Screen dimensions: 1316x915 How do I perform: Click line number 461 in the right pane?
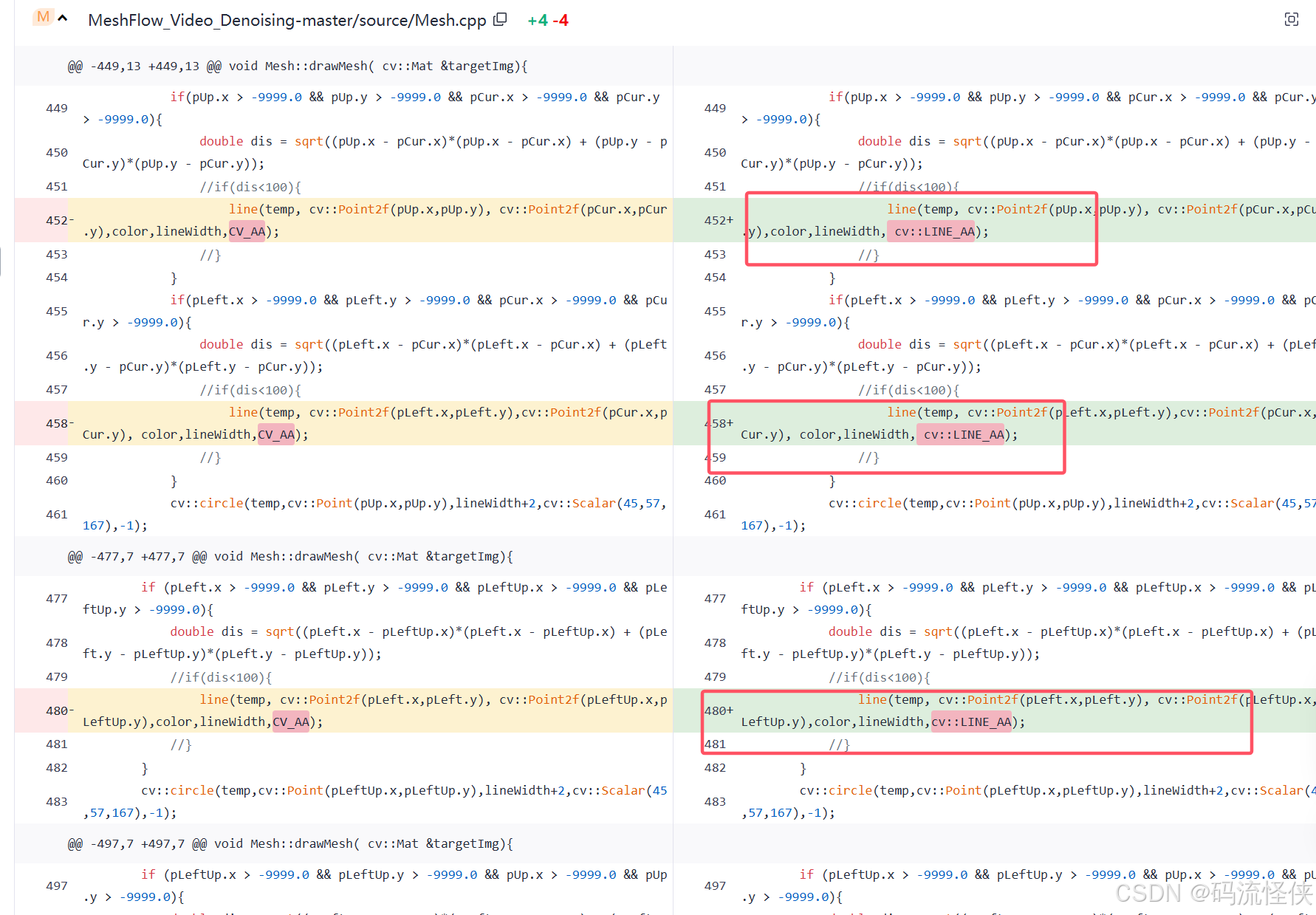[715, 514]
